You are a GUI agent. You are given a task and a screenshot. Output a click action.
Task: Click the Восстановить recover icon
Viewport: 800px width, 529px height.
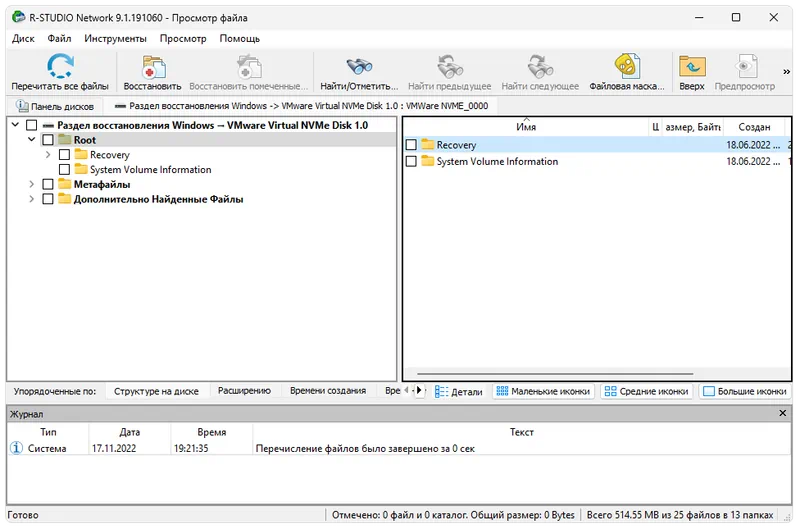point(153,67)
